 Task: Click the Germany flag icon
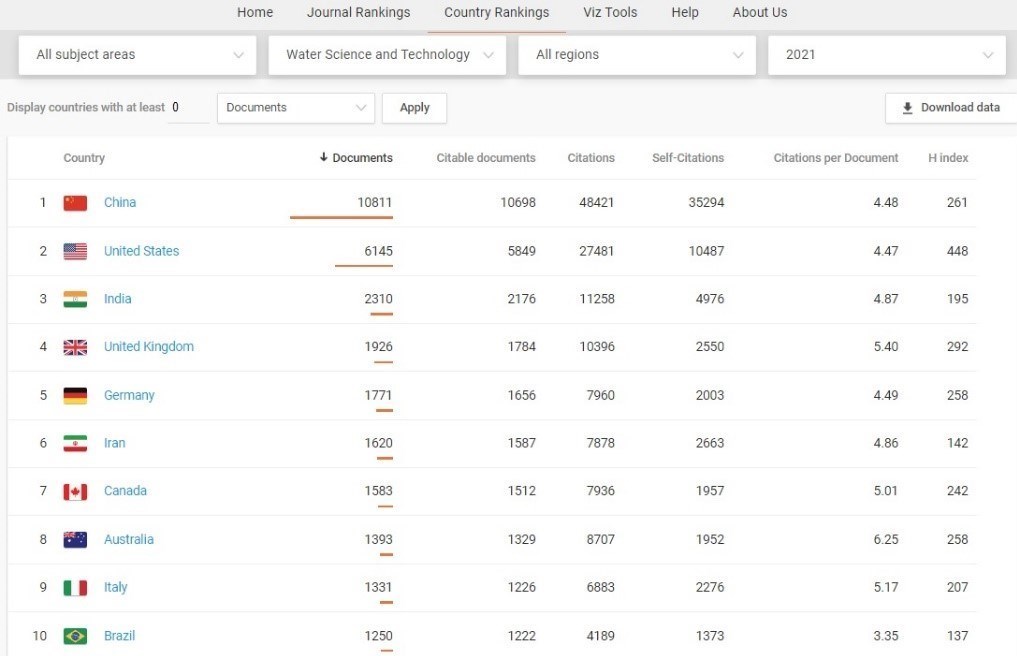pos(75,395)
